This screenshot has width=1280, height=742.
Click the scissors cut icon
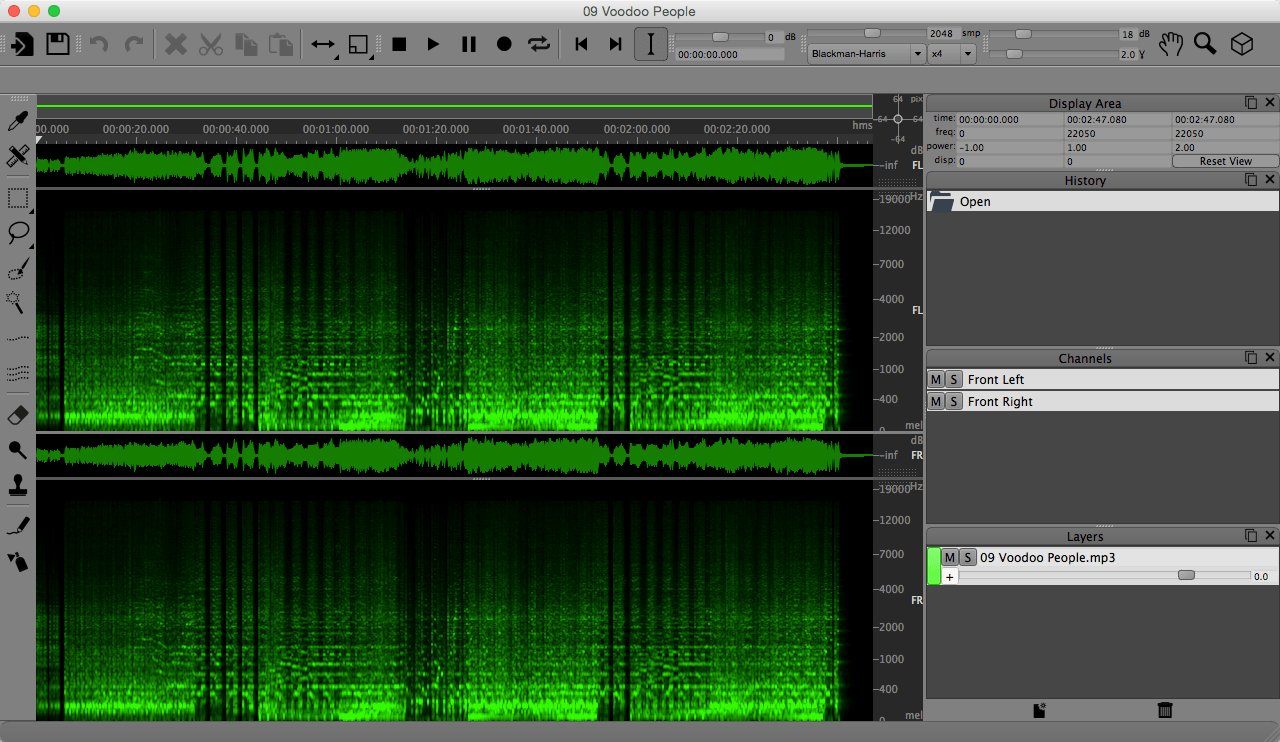click(210, 44)
